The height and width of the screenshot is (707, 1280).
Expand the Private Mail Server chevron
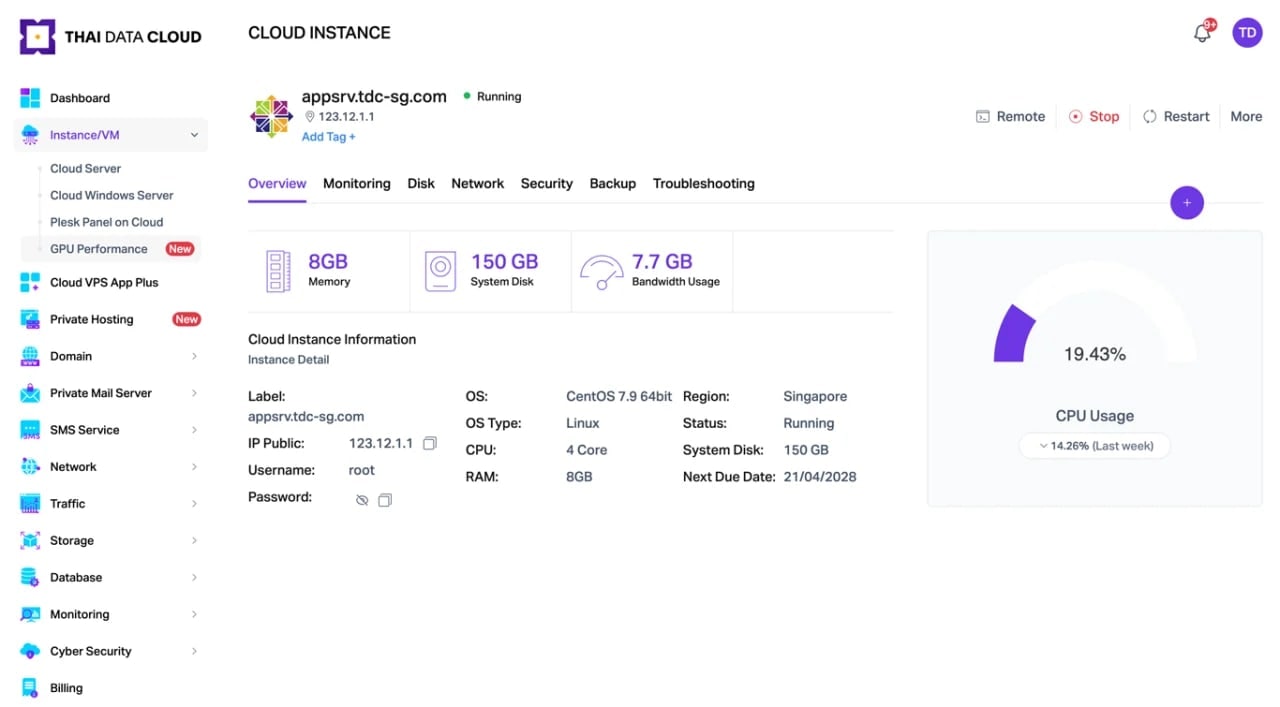click(194, 393)
